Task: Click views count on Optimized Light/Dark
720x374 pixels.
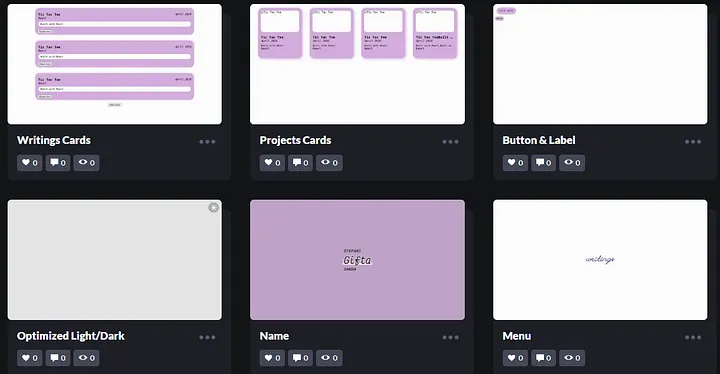Action: [x=86, y=358]
